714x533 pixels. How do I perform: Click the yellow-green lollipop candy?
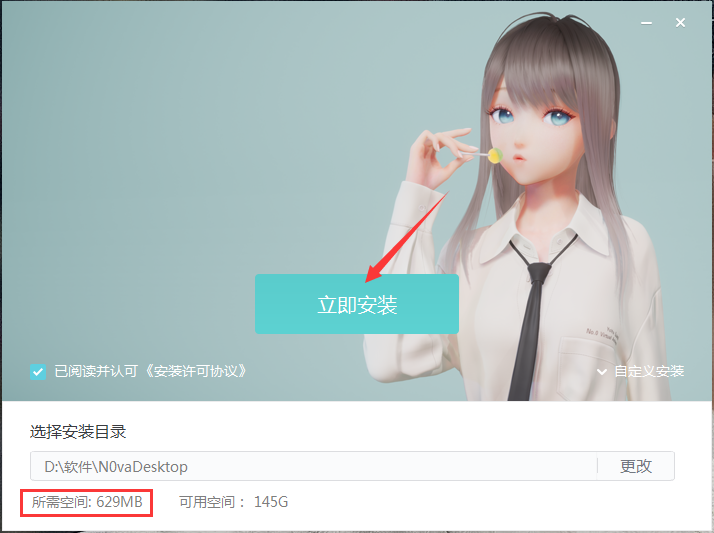tap(495, 156)
